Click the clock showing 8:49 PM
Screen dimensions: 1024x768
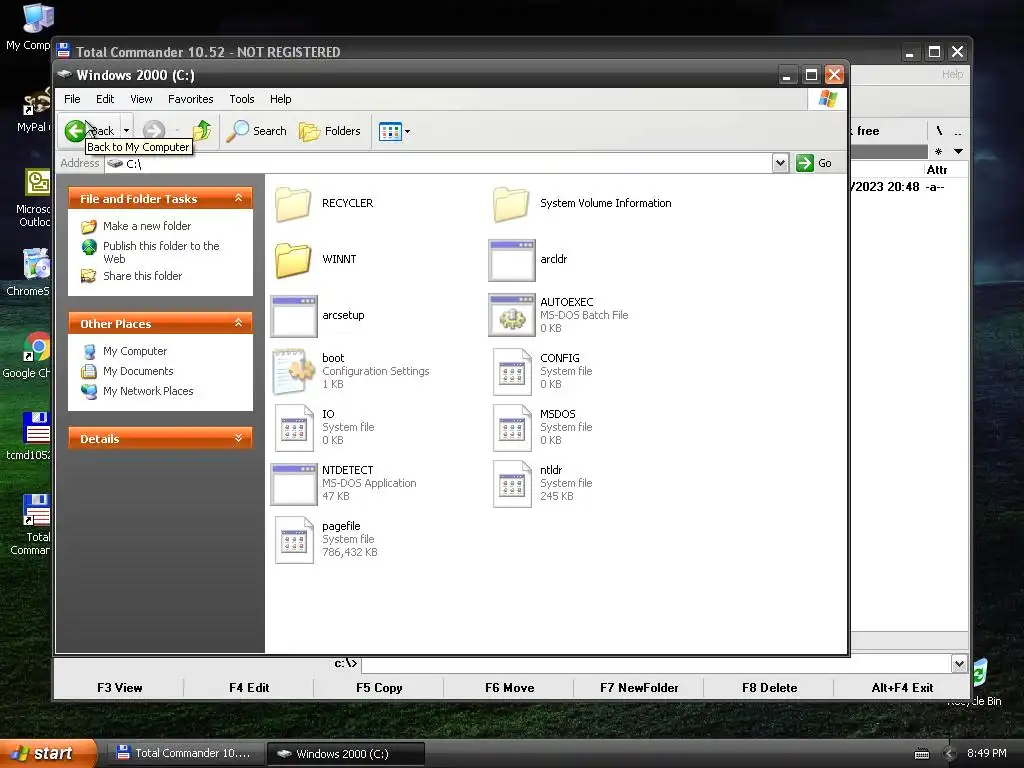pos(986,753)
